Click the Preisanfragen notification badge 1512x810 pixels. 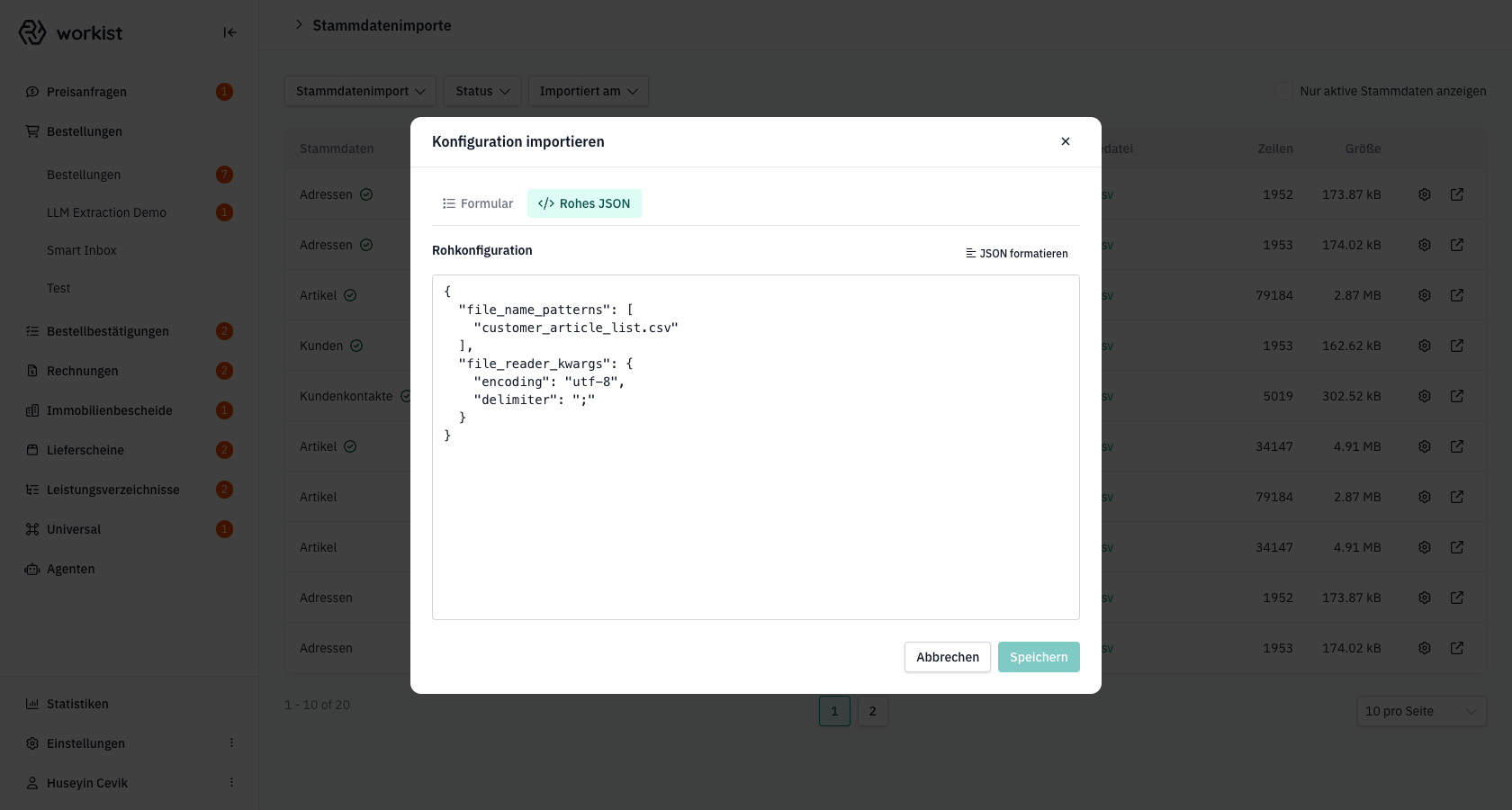[x=224, y=92]
